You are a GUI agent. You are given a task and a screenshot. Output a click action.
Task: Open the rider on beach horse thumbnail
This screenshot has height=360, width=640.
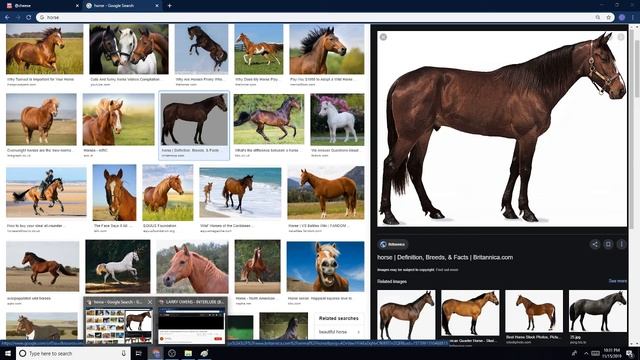pyautogui.click(x=46, y=192)
